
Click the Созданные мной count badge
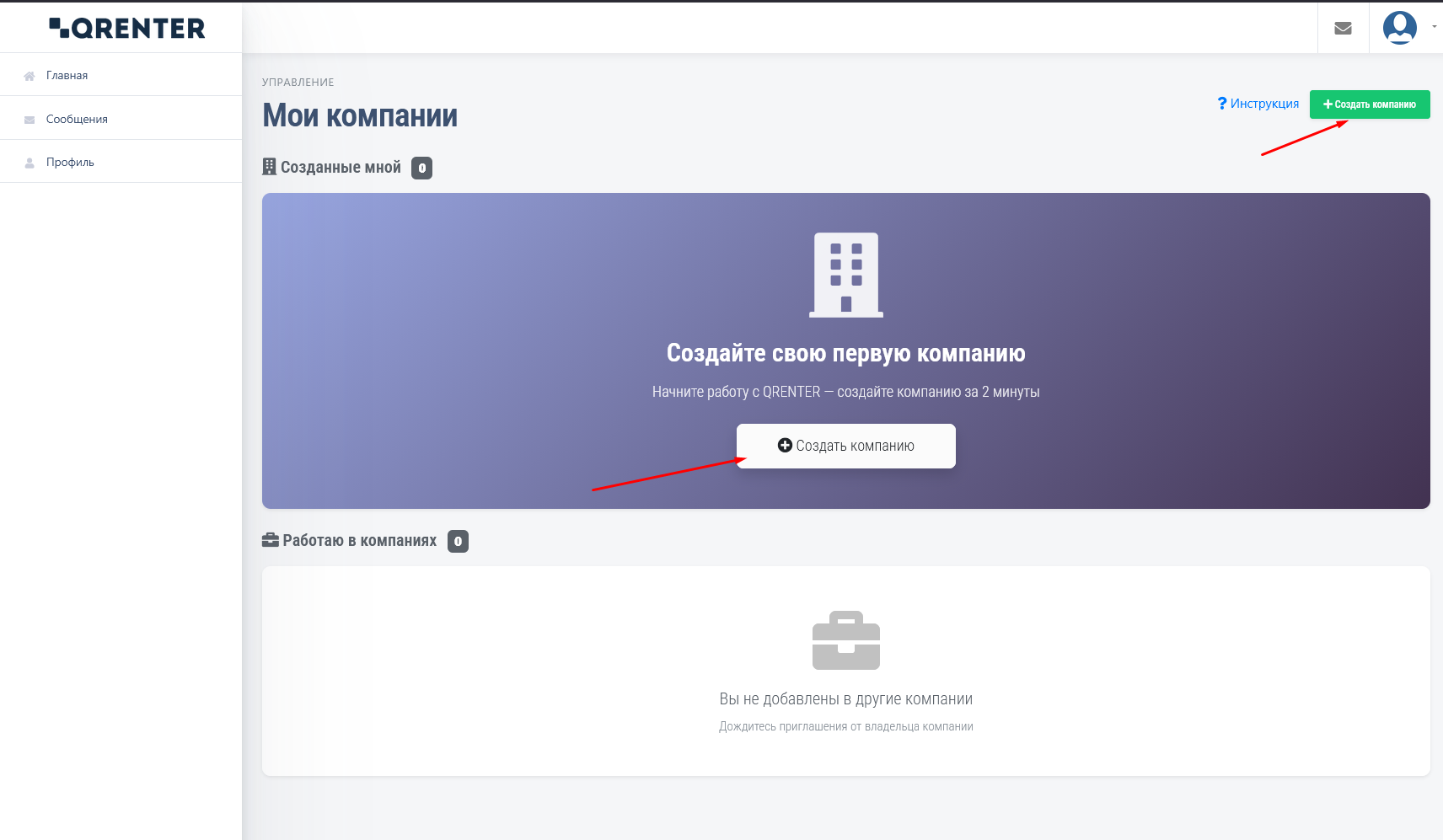coord(421,168)
